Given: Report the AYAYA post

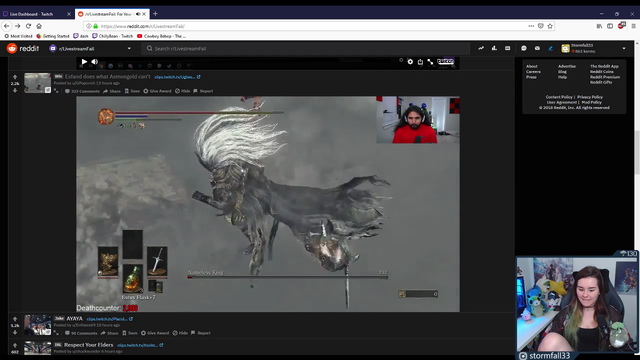Looking at the screenshot, I should (x=200, y=333).
